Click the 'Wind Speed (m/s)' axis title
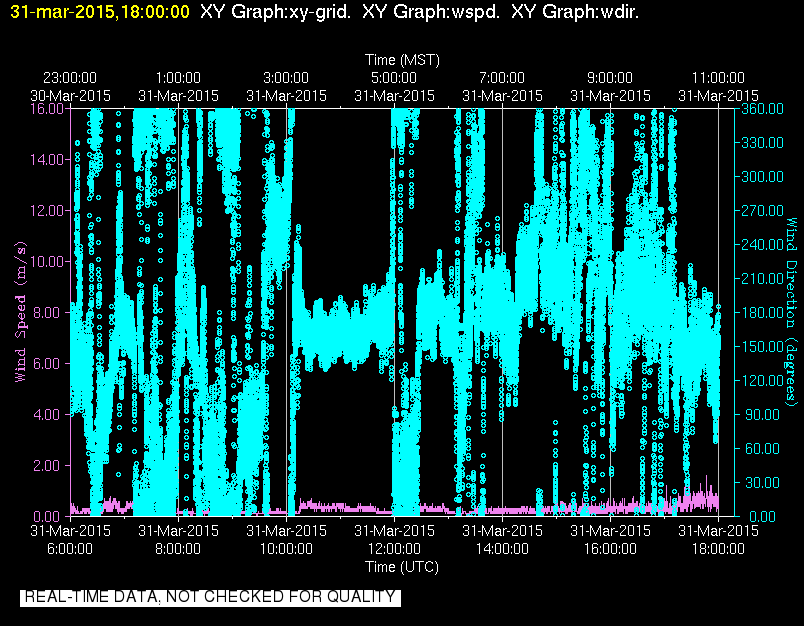 click(20, 312)
